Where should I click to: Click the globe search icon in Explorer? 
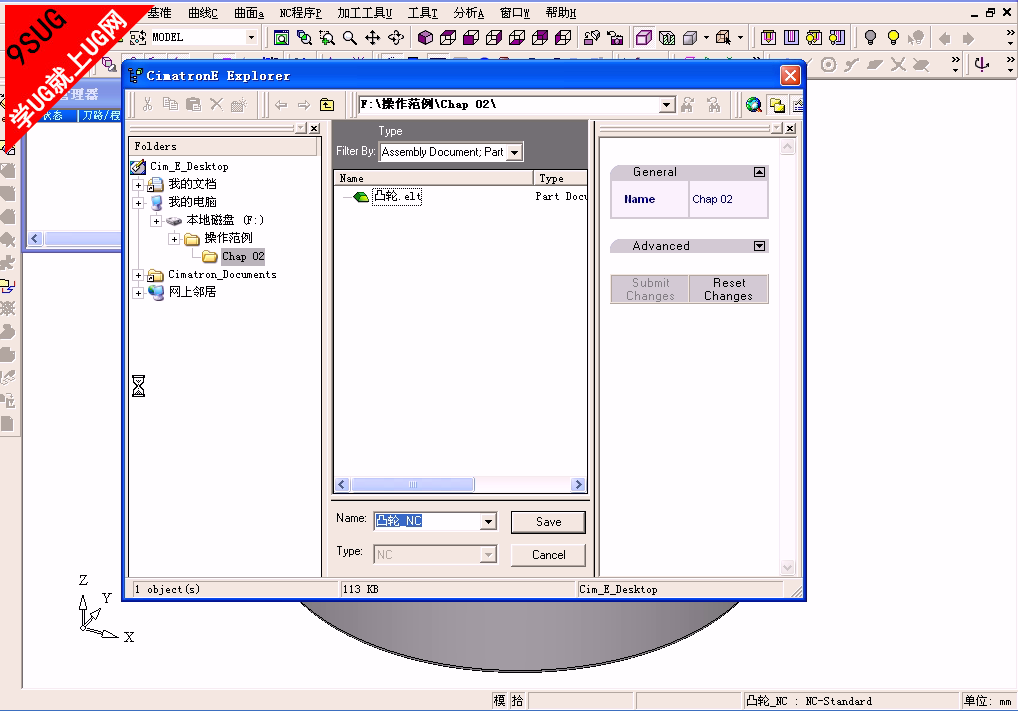pos(754,105)
